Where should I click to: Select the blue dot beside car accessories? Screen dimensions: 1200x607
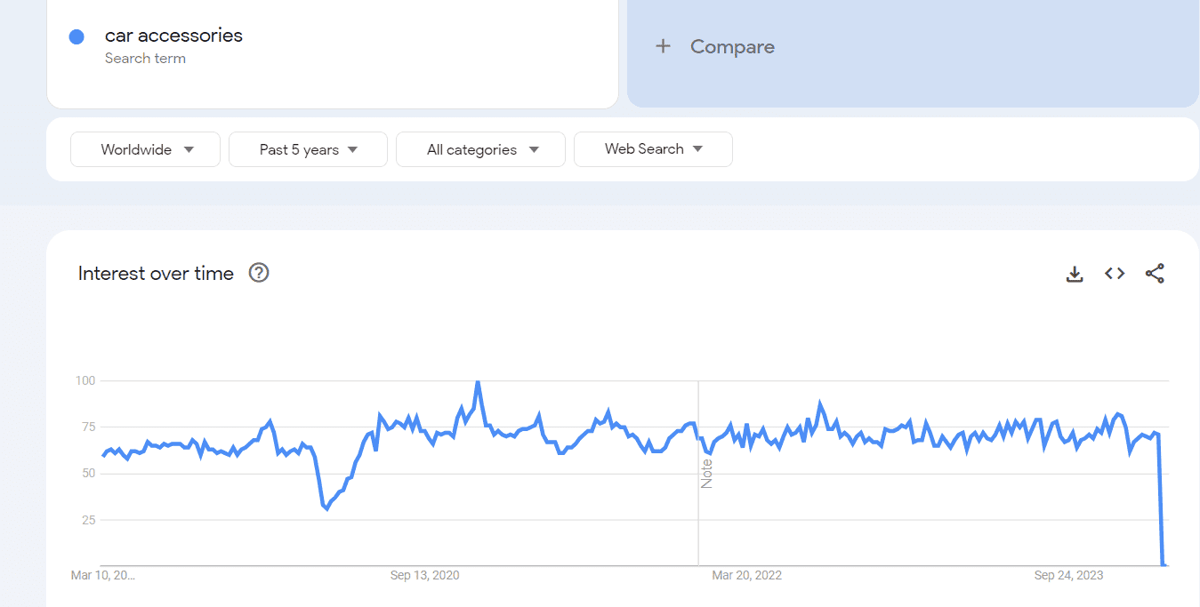tap(76, 37)
